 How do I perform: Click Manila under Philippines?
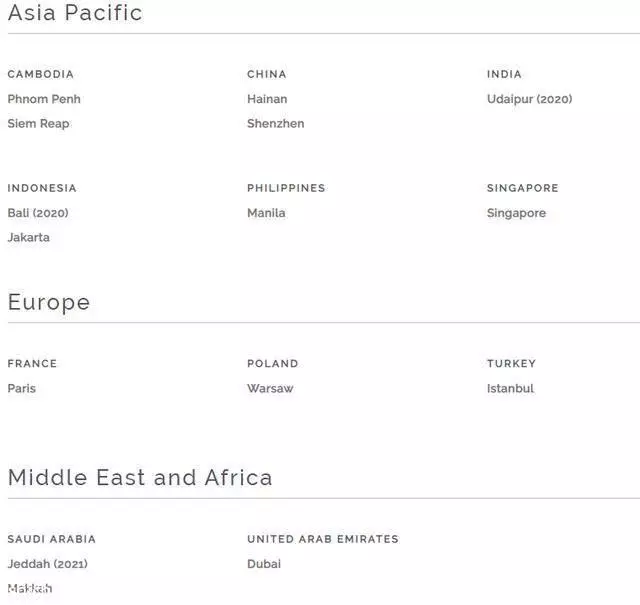coord(266,213)
